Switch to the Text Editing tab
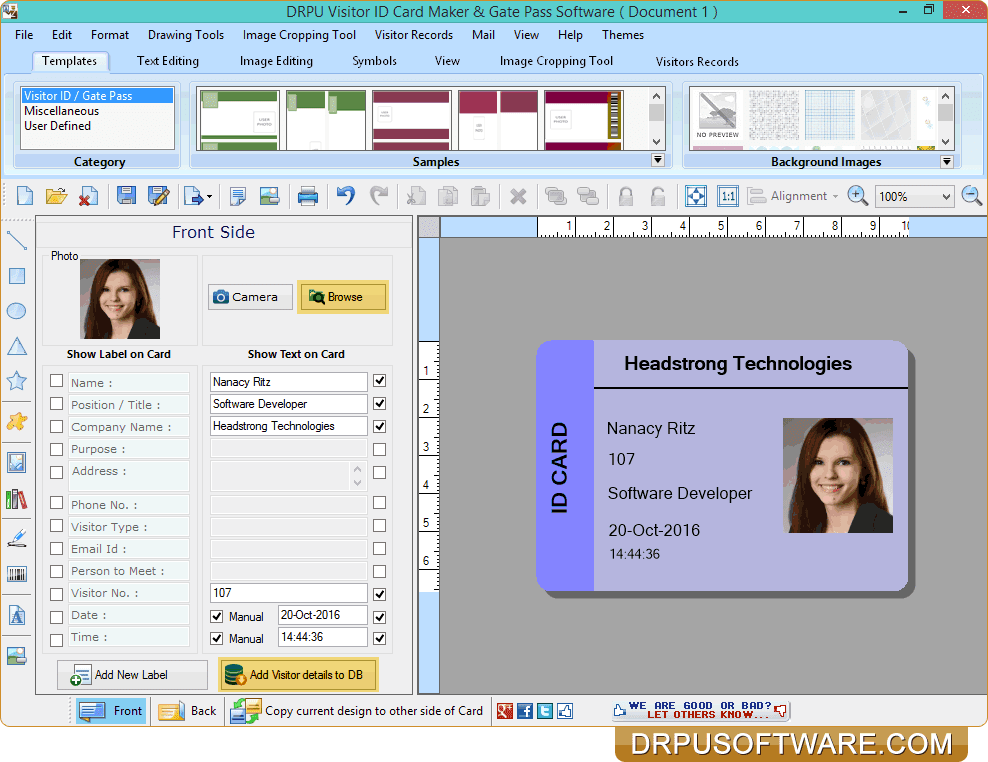The image size is (988, 762). click(x=167, y=61)
